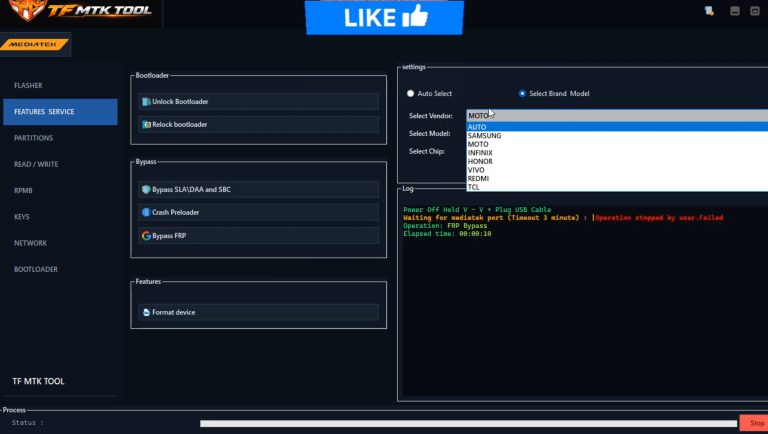Click 'Elapsed time: 00:00:10' log line
The image size is (768, 434).
click(x=447, y=234)
